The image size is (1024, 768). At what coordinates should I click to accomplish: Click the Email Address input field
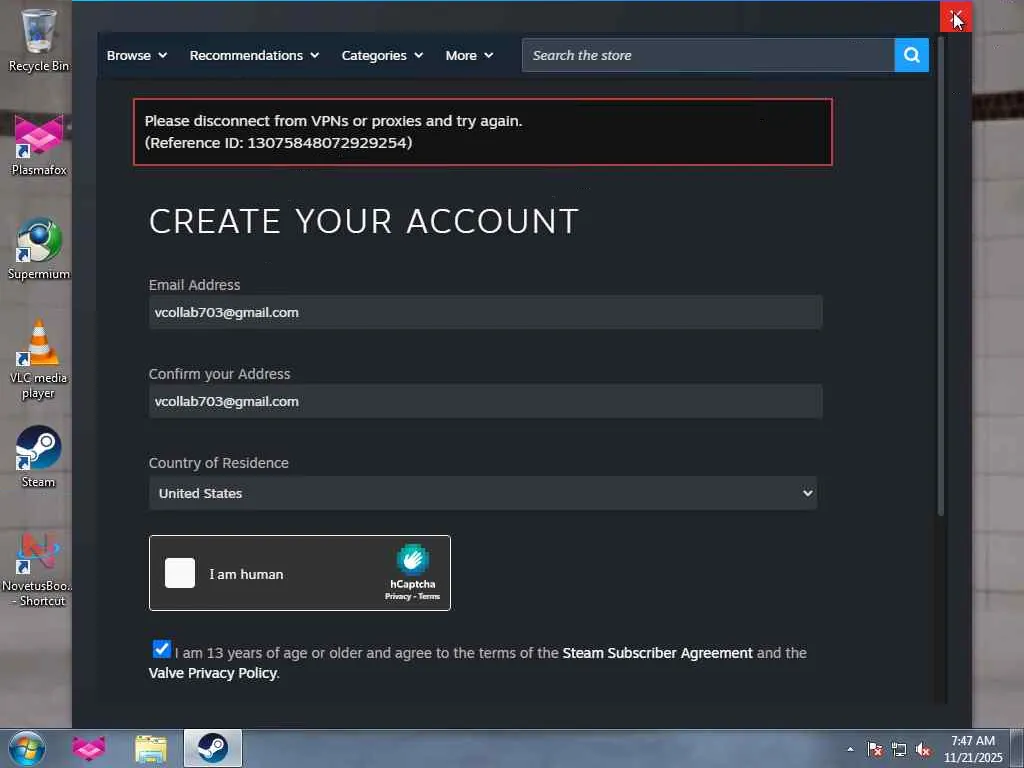[x=485, y=312]
